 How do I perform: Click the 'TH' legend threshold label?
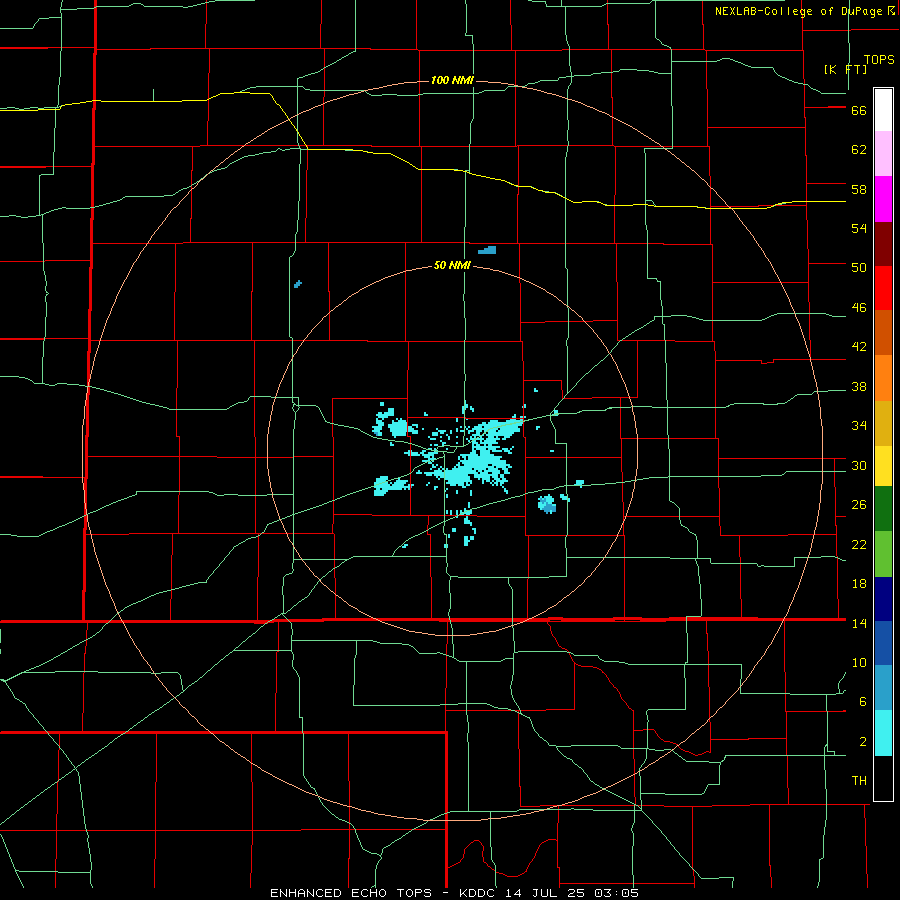point(859,781)
